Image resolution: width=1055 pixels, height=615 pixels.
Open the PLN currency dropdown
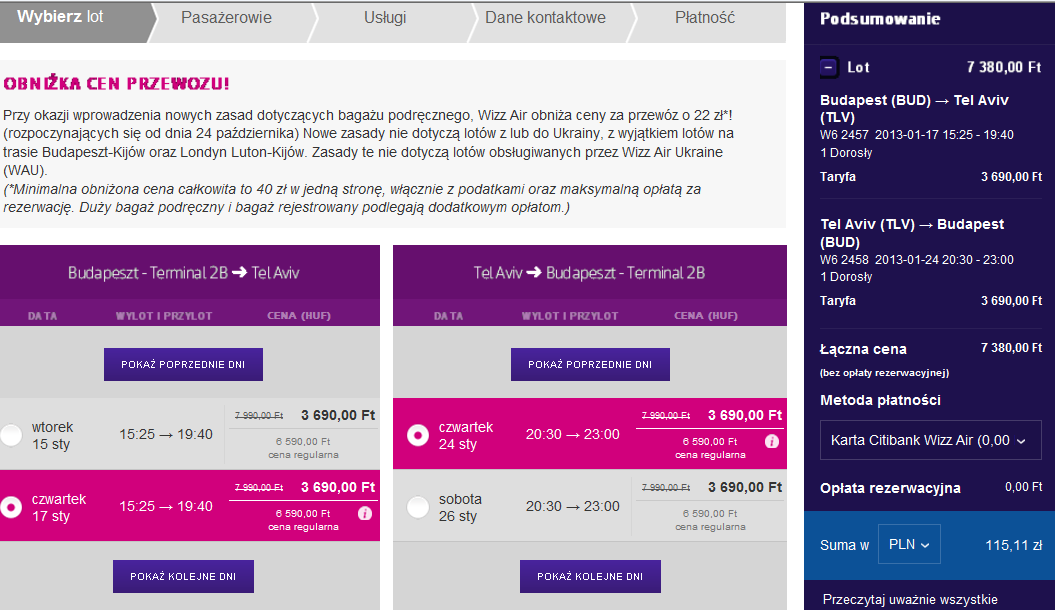909,544
